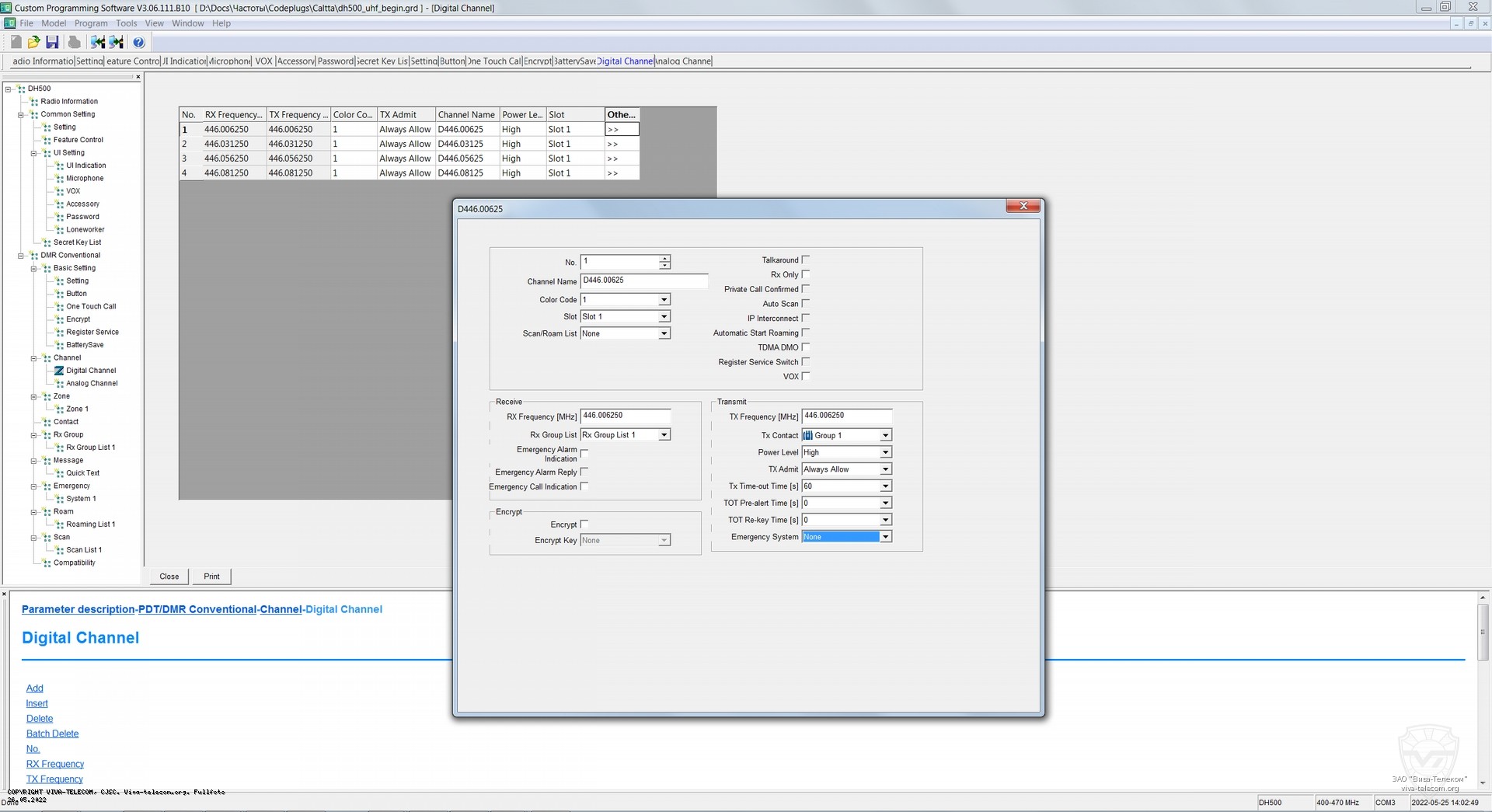The image size is (1492, 812).
Task: Follow the Batch Delete help link
Action: click(x=52, y=734)
